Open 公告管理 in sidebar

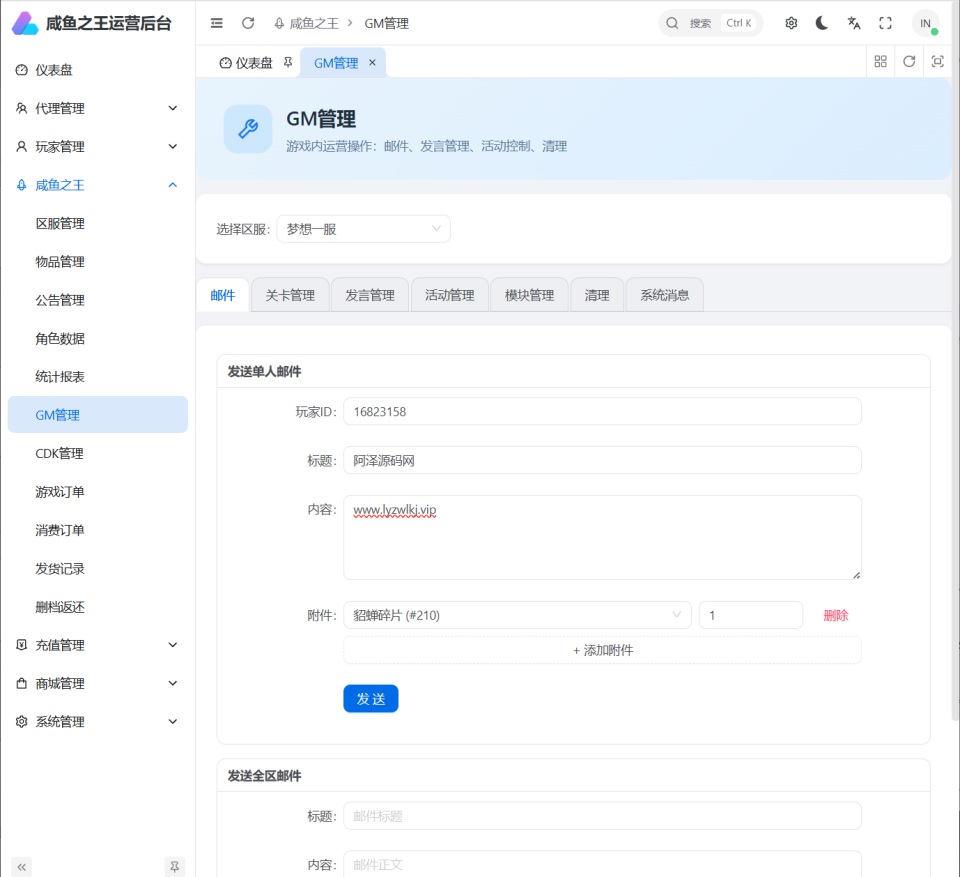98,300
